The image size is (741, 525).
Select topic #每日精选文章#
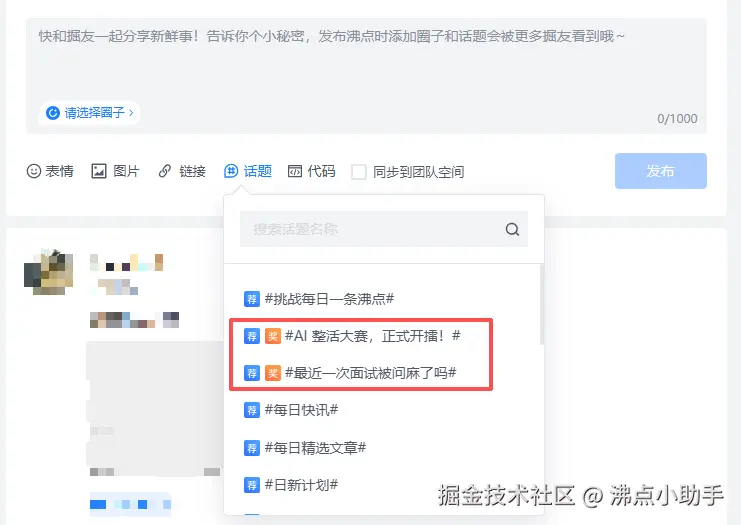click(315, 448)
